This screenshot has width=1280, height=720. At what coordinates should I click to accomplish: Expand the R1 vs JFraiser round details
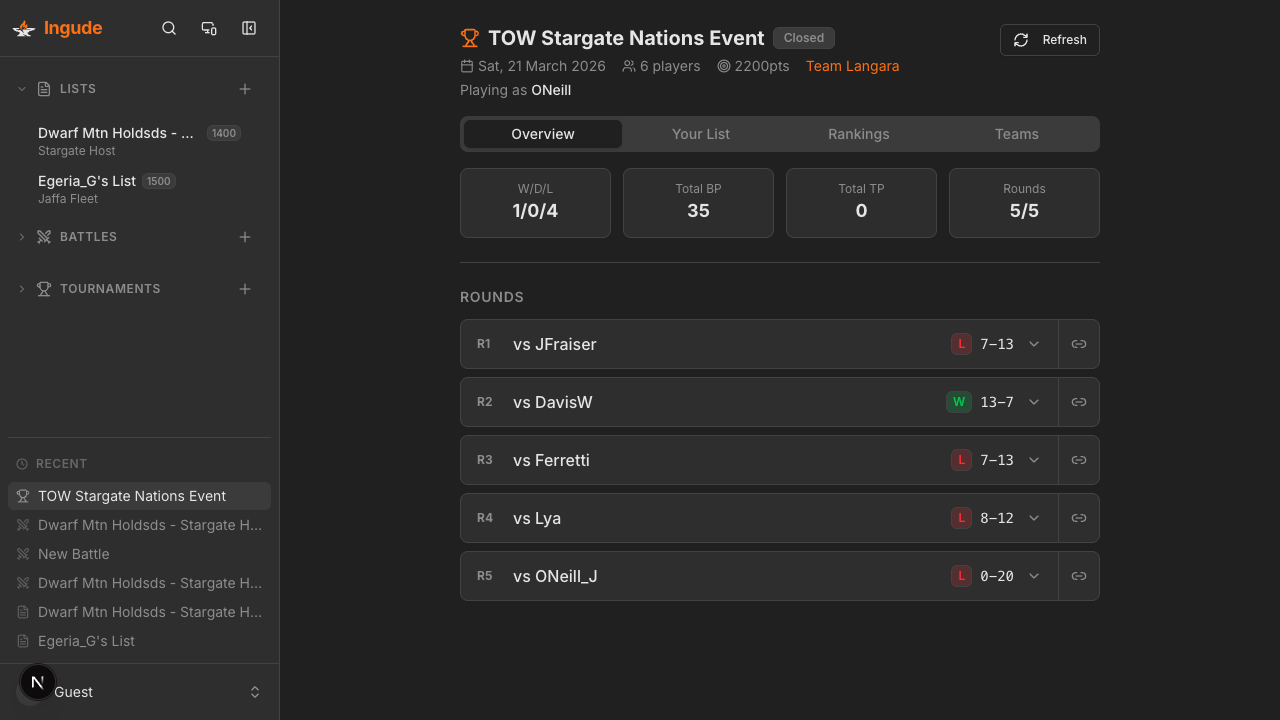(1034, 343)
